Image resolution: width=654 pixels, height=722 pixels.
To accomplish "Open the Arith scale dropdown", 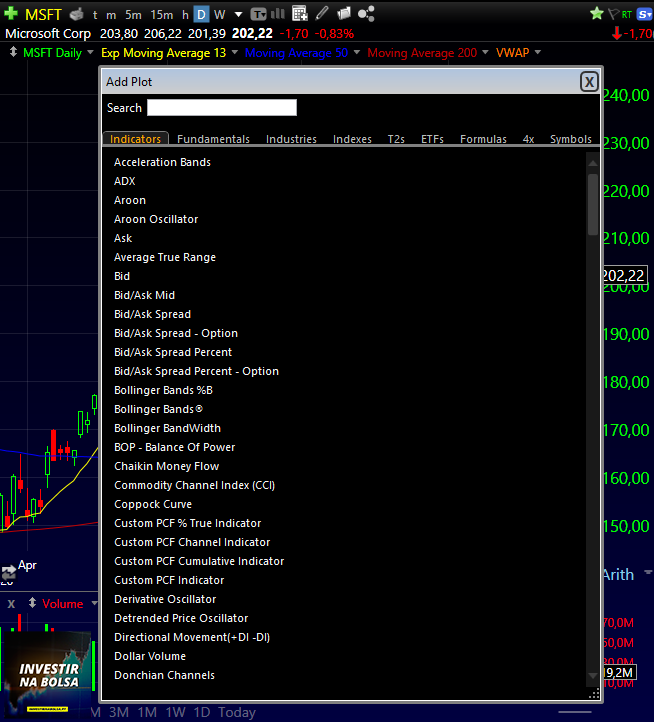I will point(648,572).
